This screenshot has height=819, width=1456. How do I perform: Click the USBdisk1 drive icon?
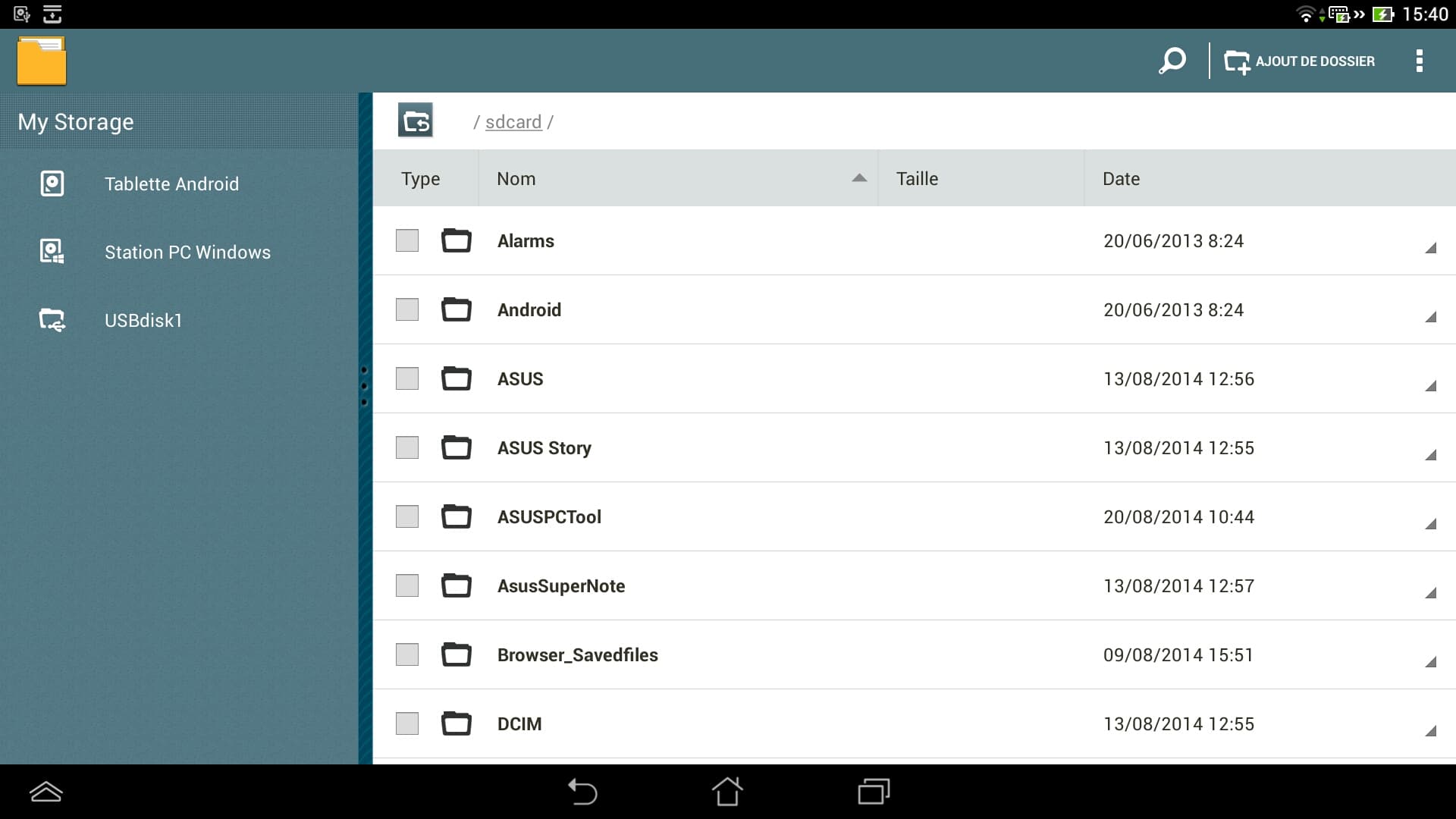[x=52, y=320]
